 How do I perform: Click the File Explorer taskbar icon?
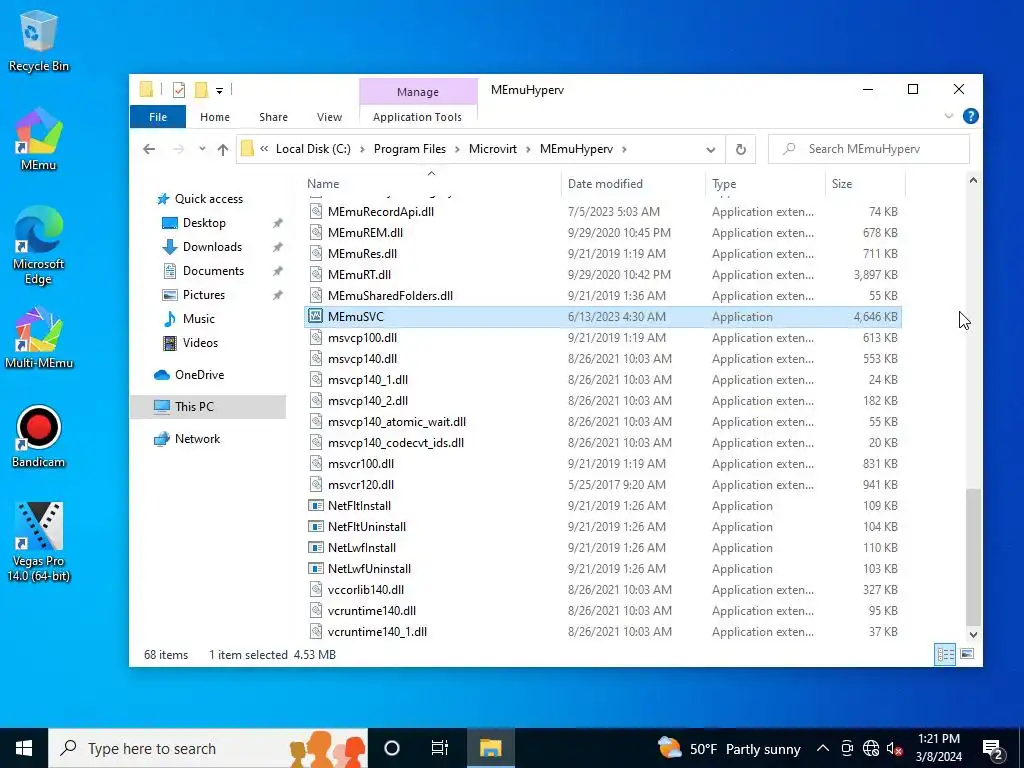click(x=490, y=748)
